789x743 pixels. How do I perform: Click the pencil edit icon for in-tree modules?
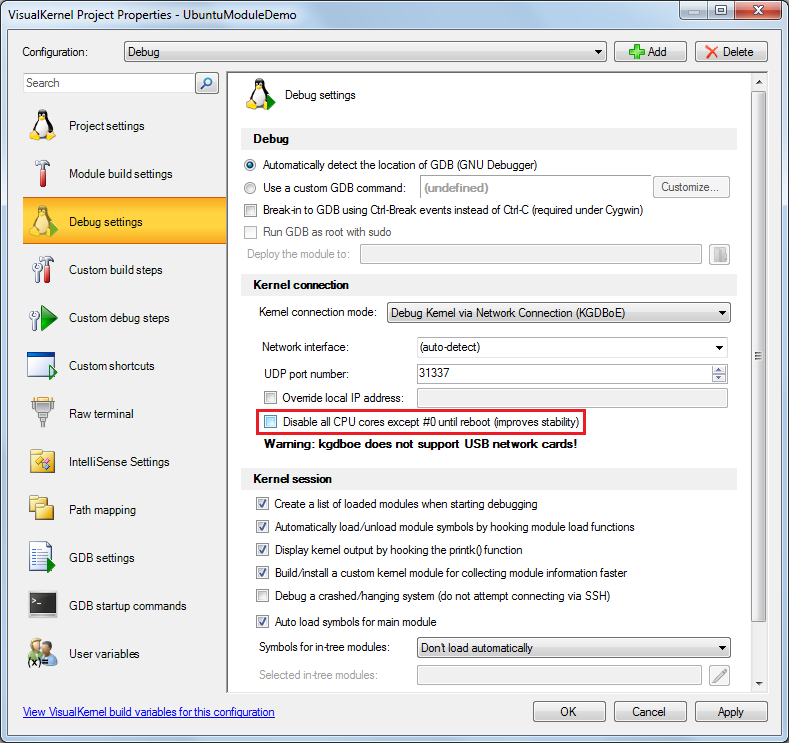point(720,675)
